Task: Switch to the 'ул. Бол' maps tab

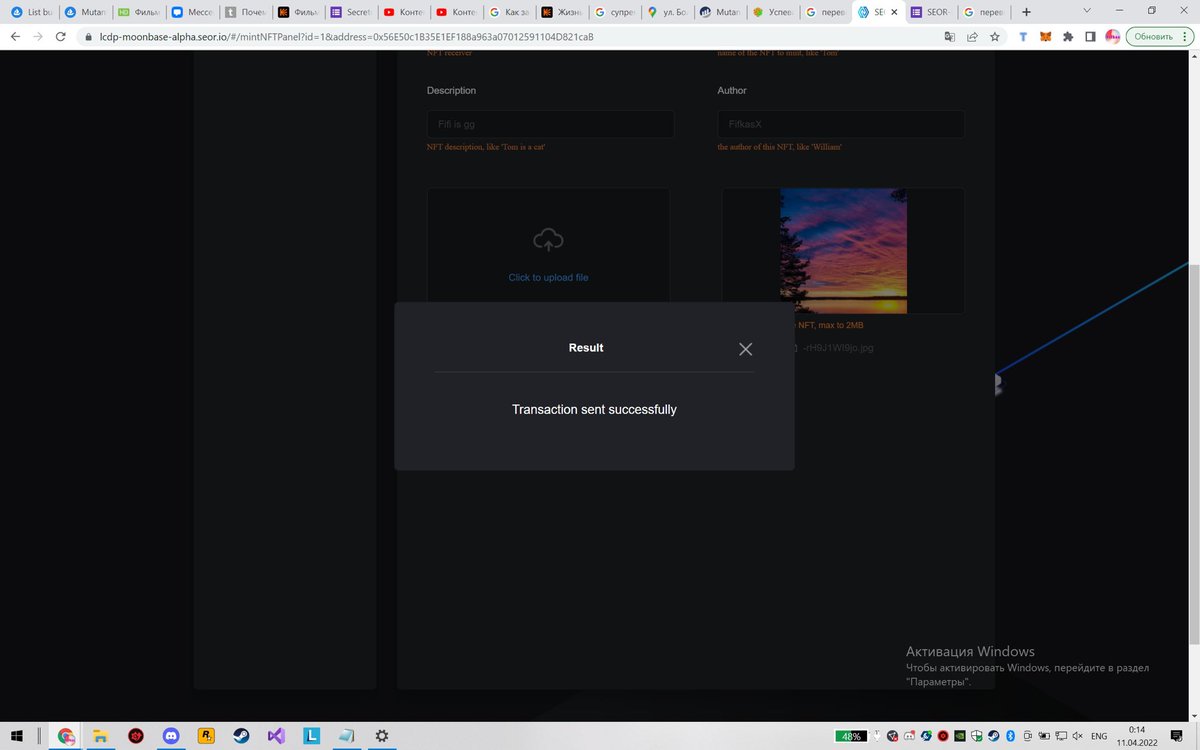Action: pyautogui.click(x=668, y=12)
